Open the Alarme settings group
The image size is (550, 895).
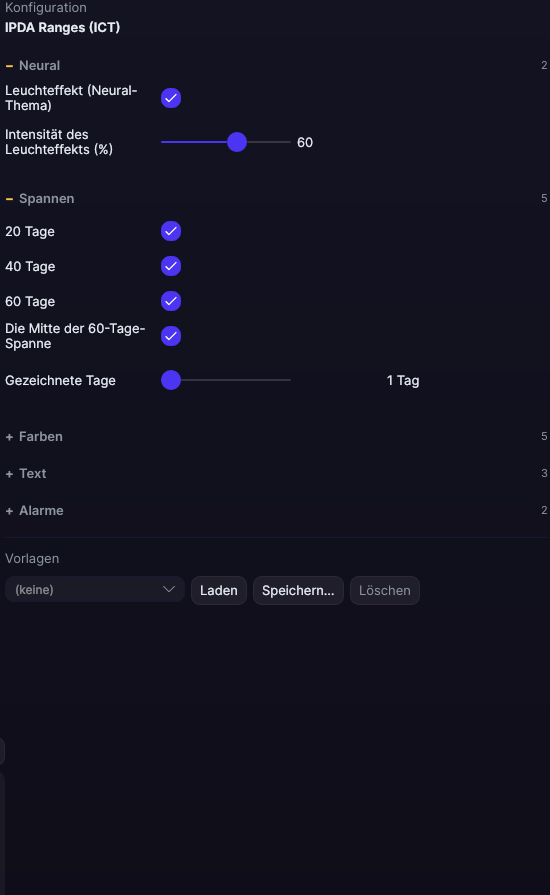(x=276, y=511)
